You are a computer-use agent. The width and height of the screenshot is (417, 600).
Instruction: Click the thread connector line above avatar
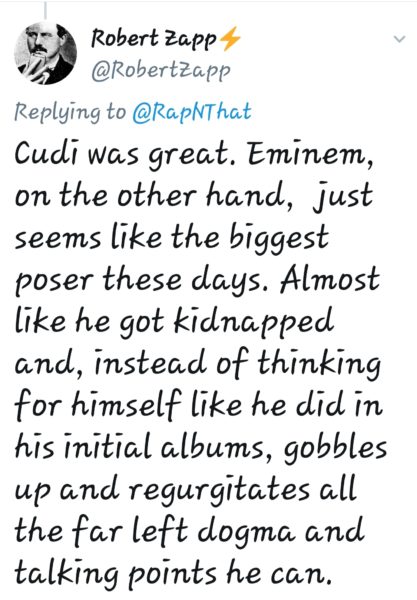coord(45,10)
